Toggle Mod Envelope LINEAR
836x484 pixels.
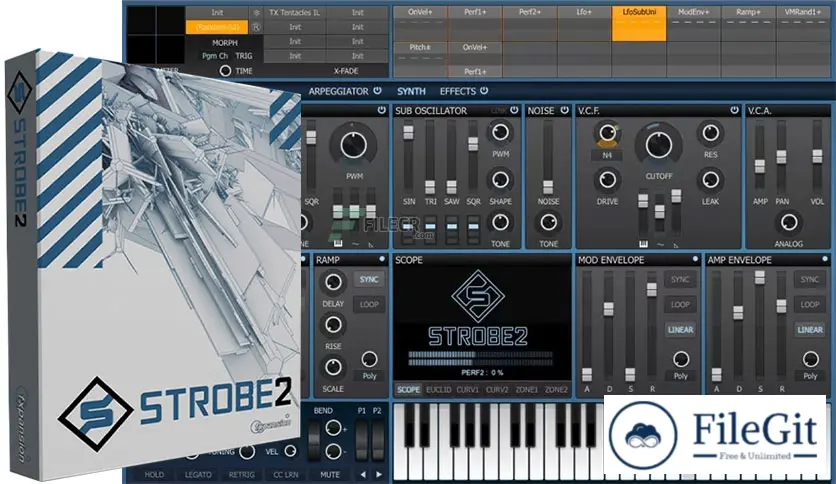680,330
